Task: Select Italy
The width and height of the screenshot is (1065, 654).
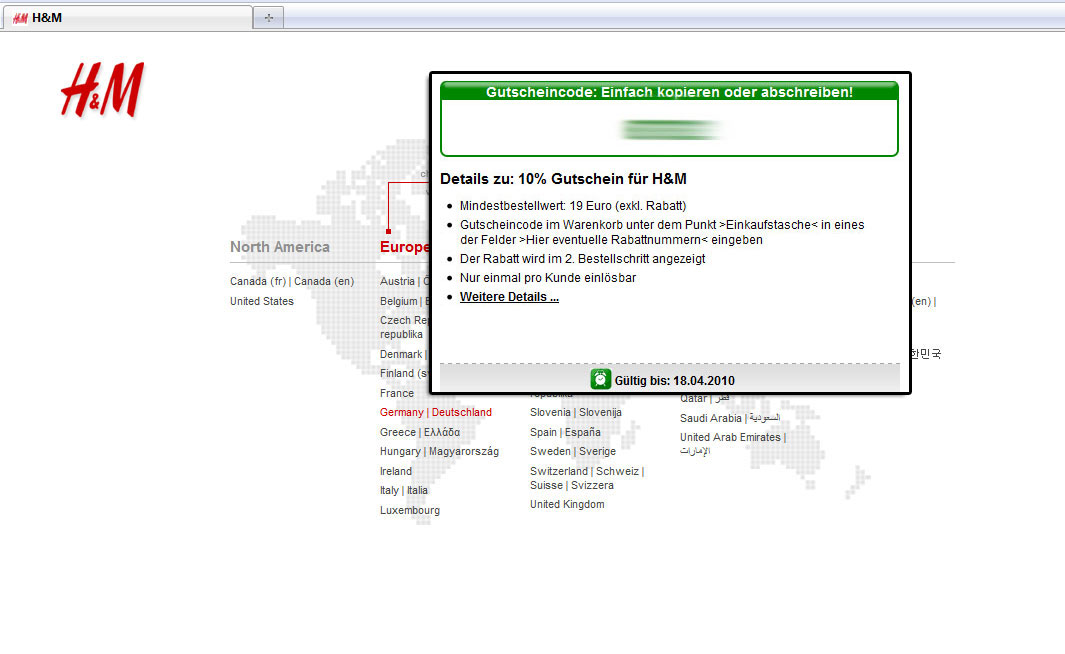Action: [x=389, y=490]
